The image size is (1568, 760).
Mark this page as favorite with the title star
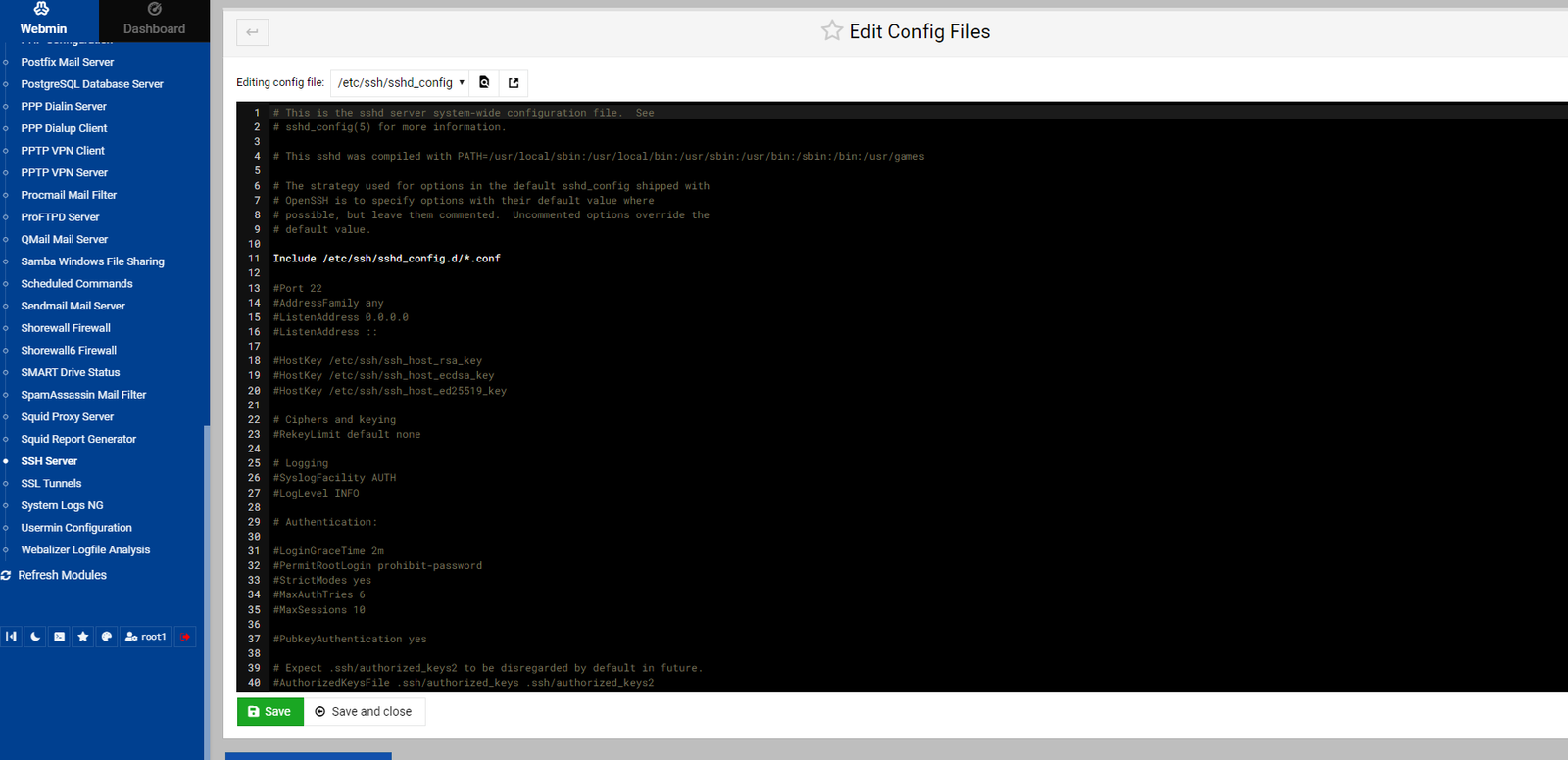pos(832,31)
